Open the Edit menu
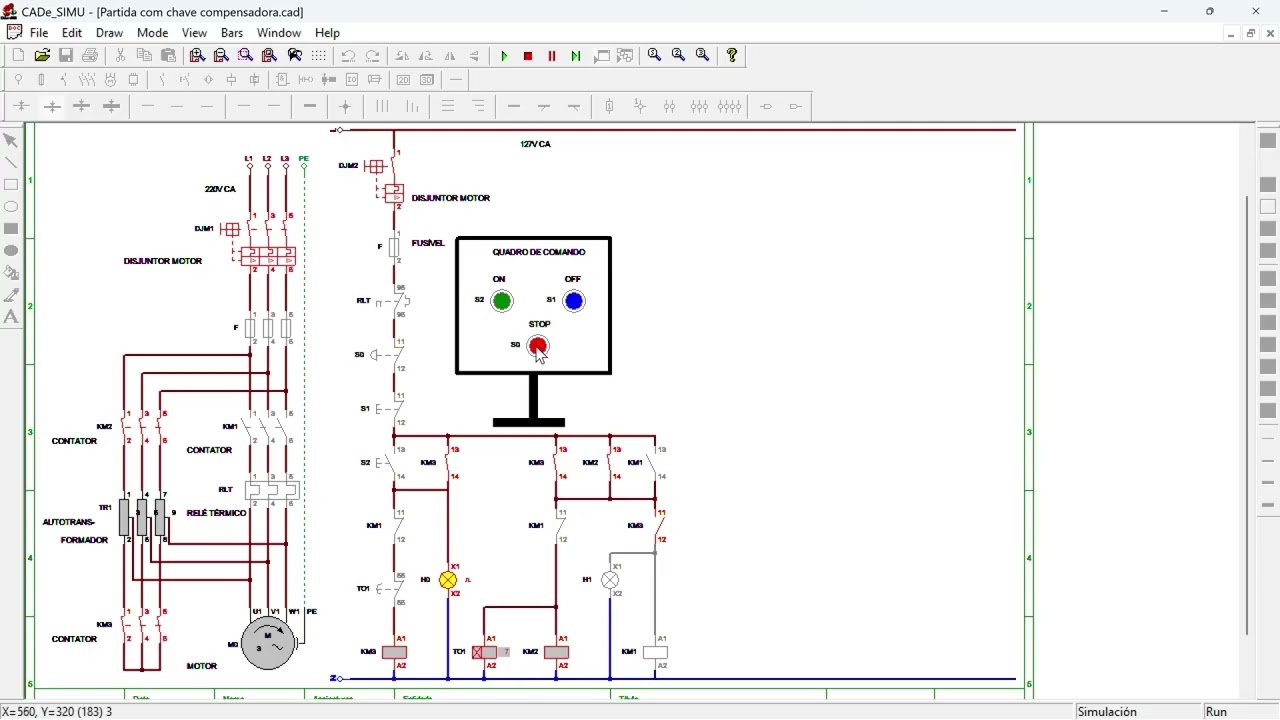Viewport: 1280px width, 720px height. [x=72, y=33]
